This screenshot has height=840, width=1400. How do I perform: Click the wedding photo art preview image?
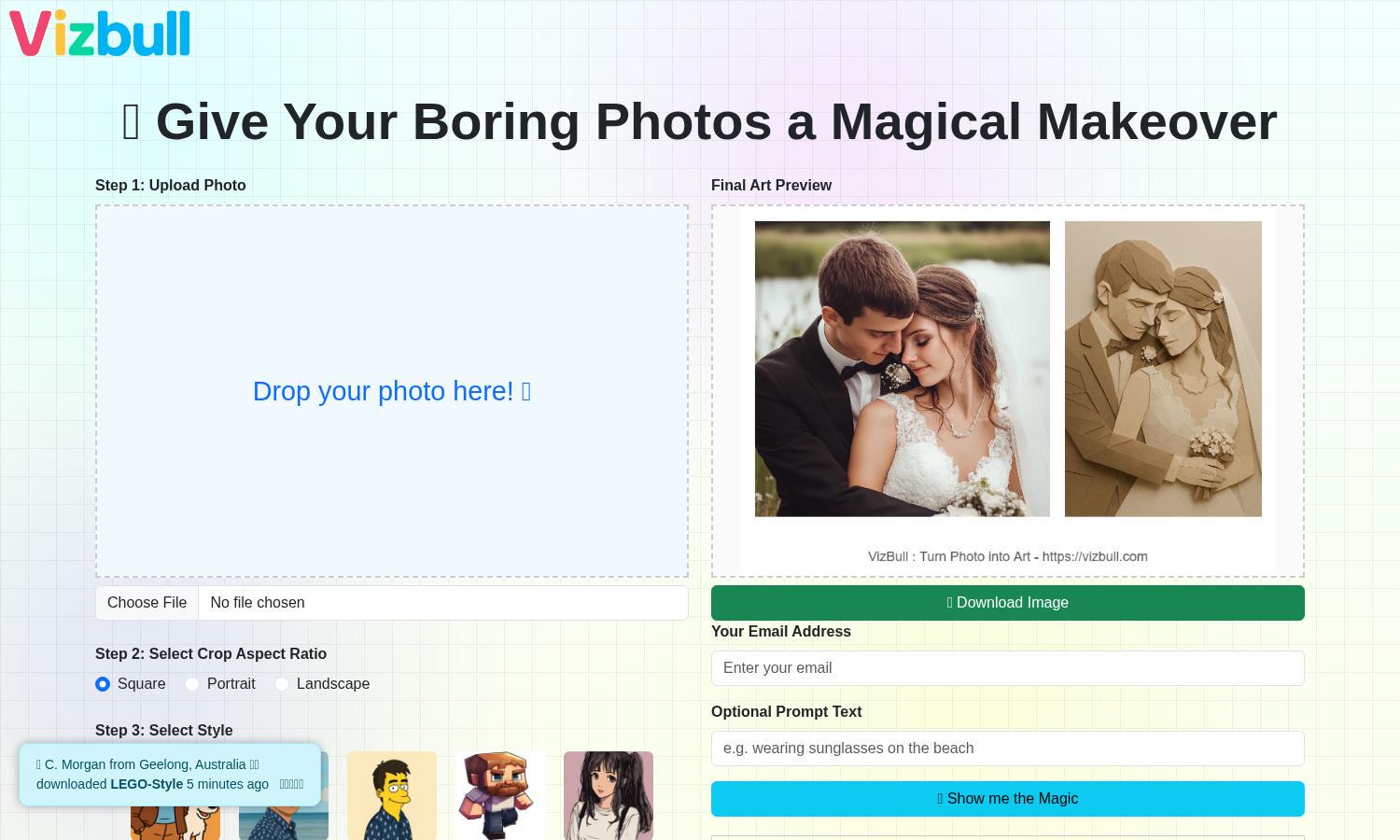(x=1008, y=391)
